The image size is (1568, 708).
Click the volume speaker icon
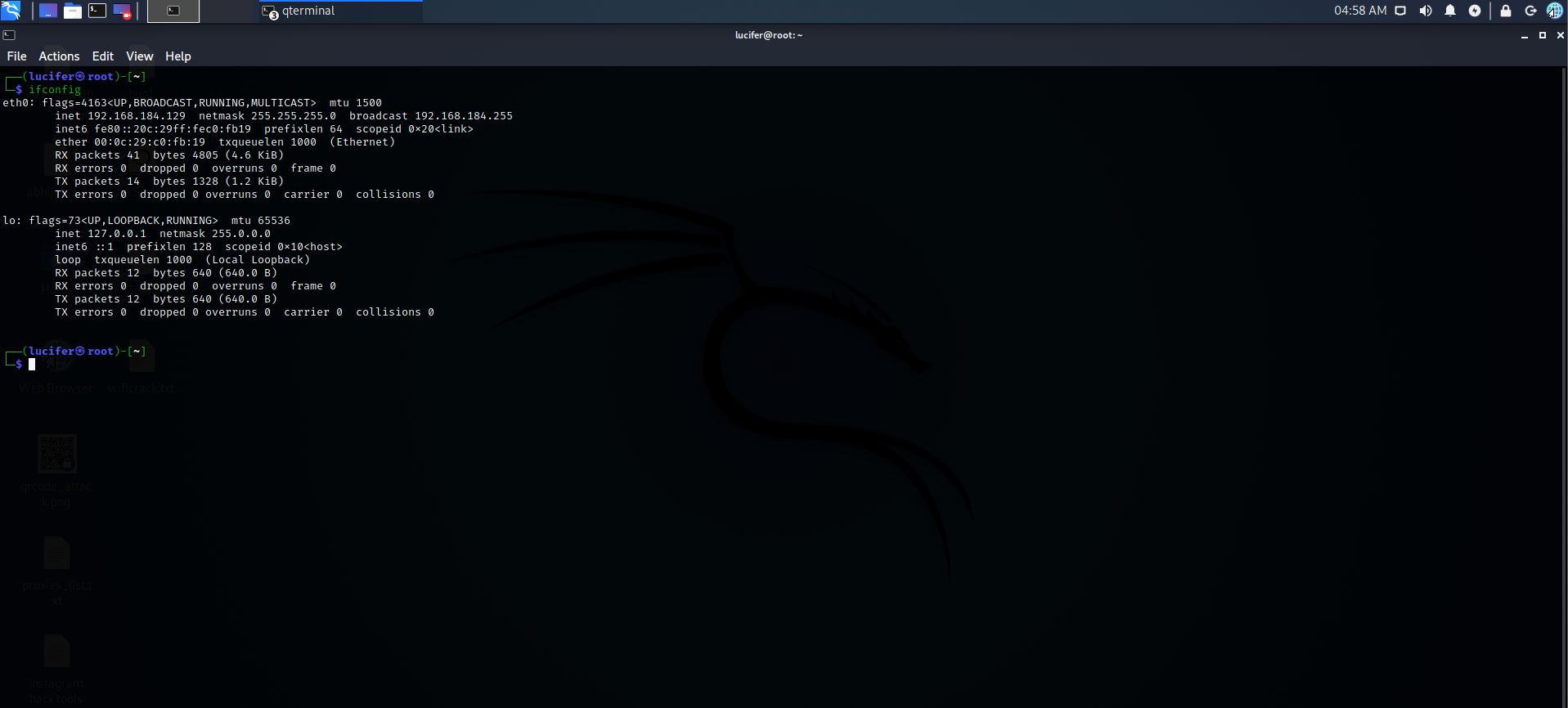coord(1425,11)
